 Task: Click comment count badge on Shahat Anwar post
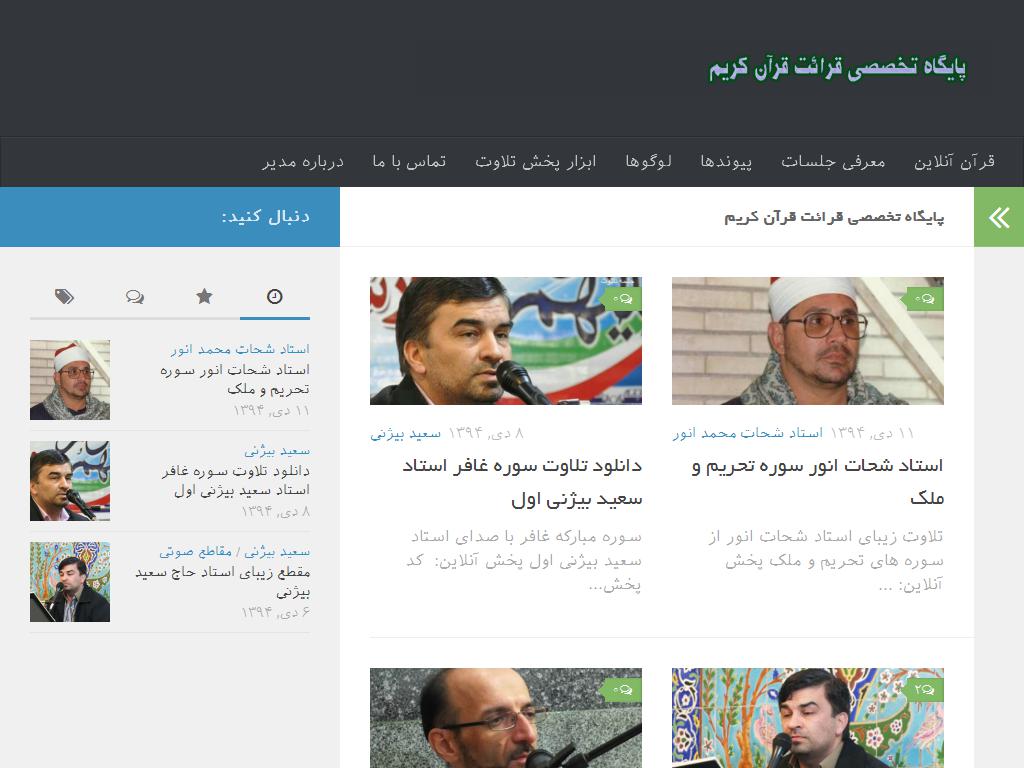tap(923, 298)
